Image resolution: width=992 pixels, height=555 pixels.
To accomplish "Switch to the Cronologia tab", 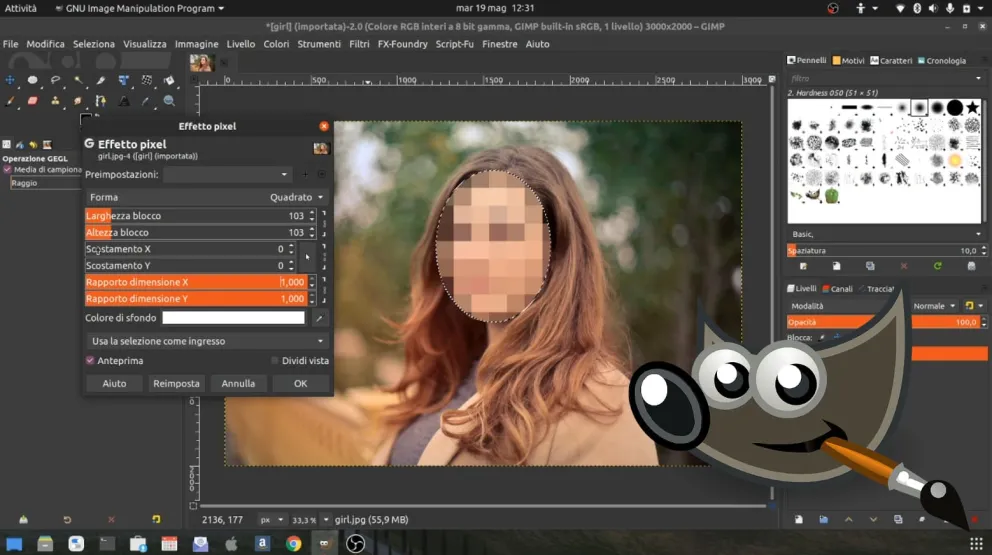I will click(941, 61).
